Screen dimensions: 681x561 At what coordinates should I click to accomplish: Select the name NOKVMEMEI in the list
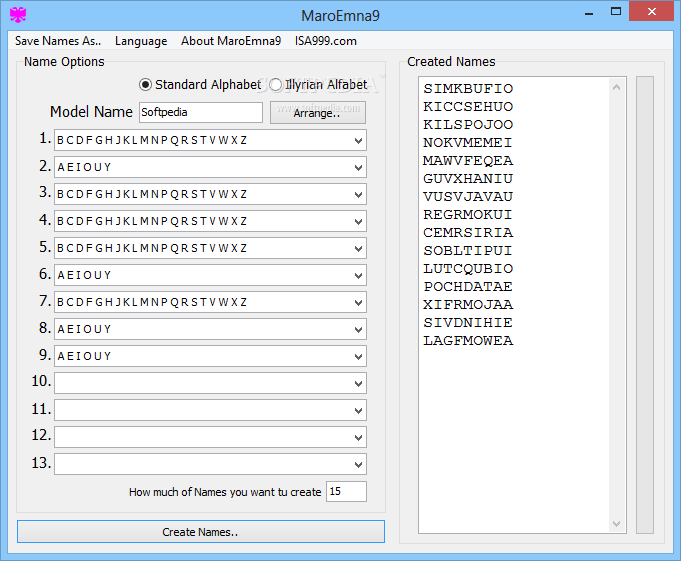click(468, 142)
